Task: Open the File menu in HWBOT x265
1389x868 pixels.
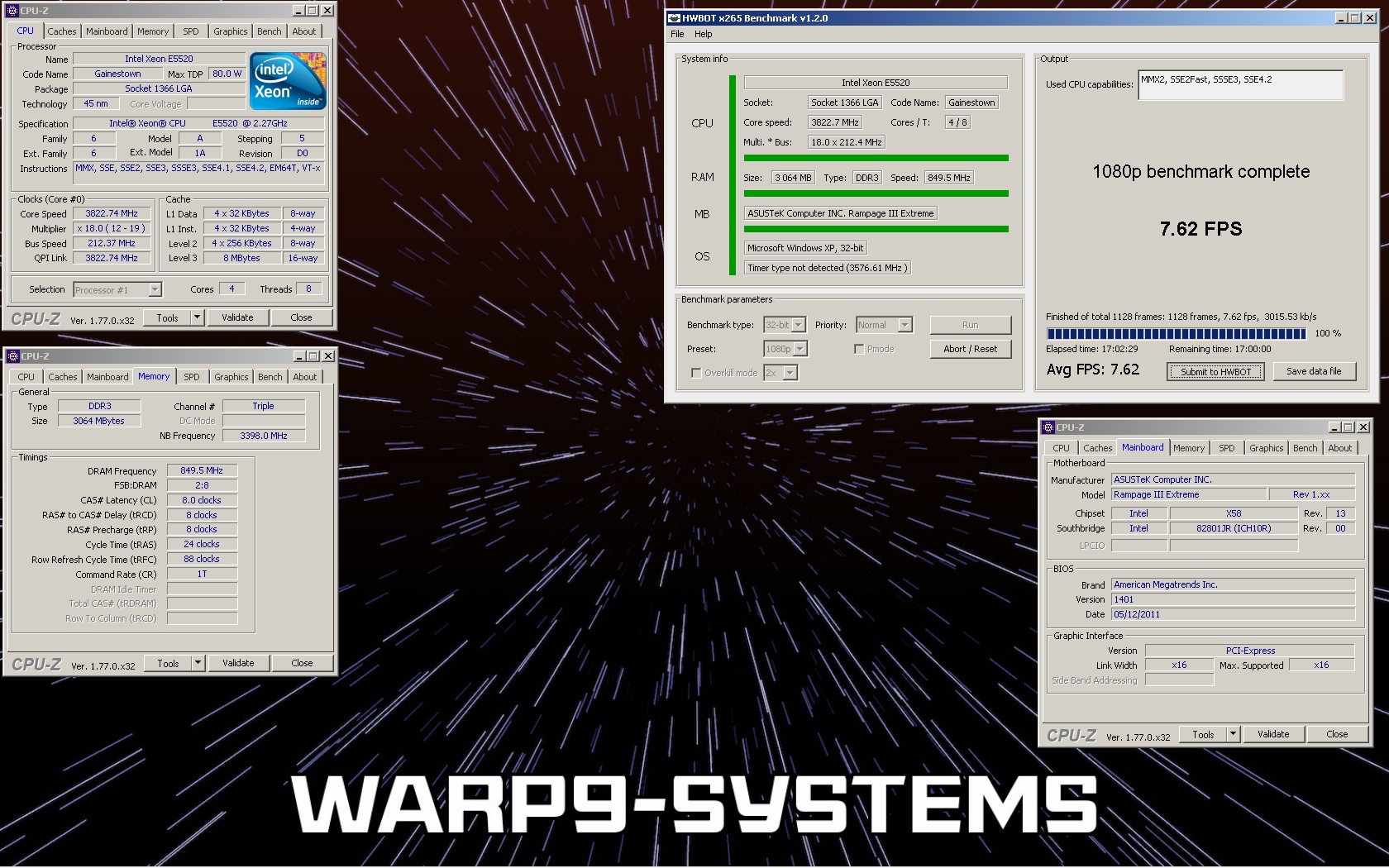Action: (677, 34)
